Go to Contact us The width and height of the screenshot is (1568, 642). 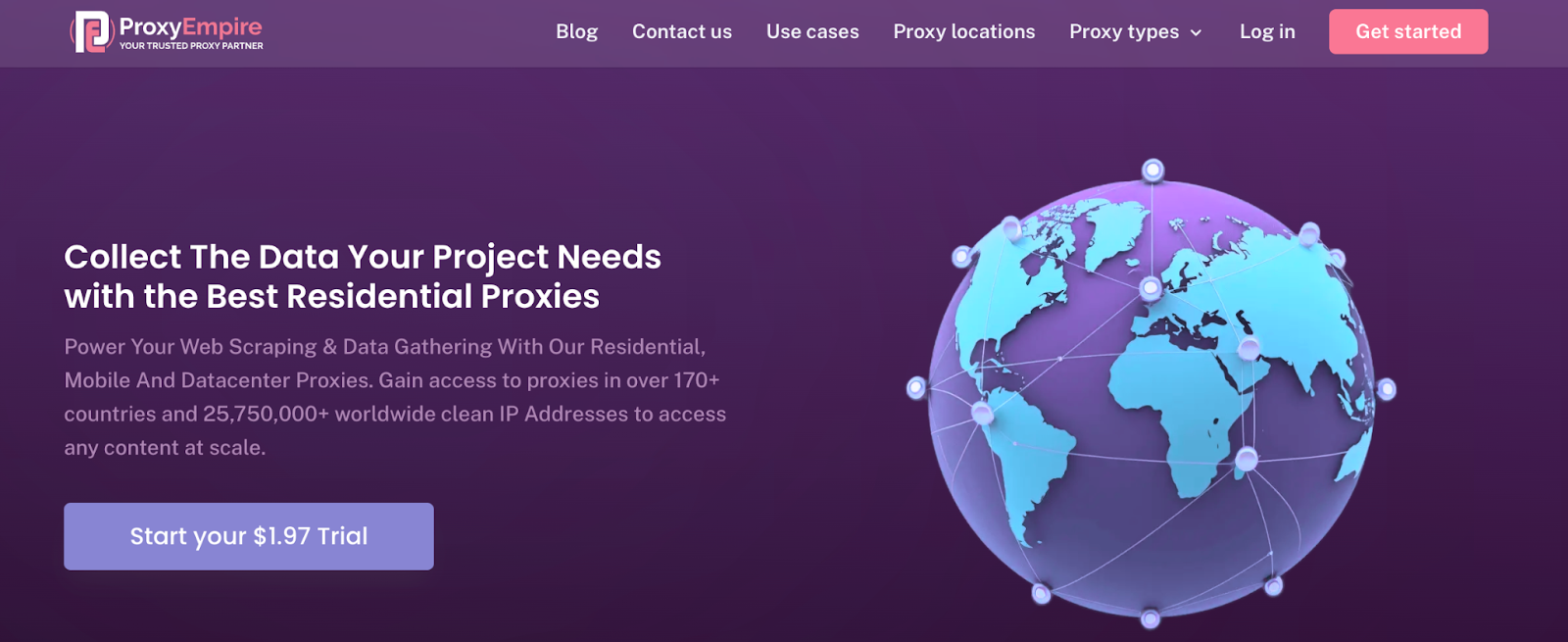pyautogui.click(x=682, y=31)
